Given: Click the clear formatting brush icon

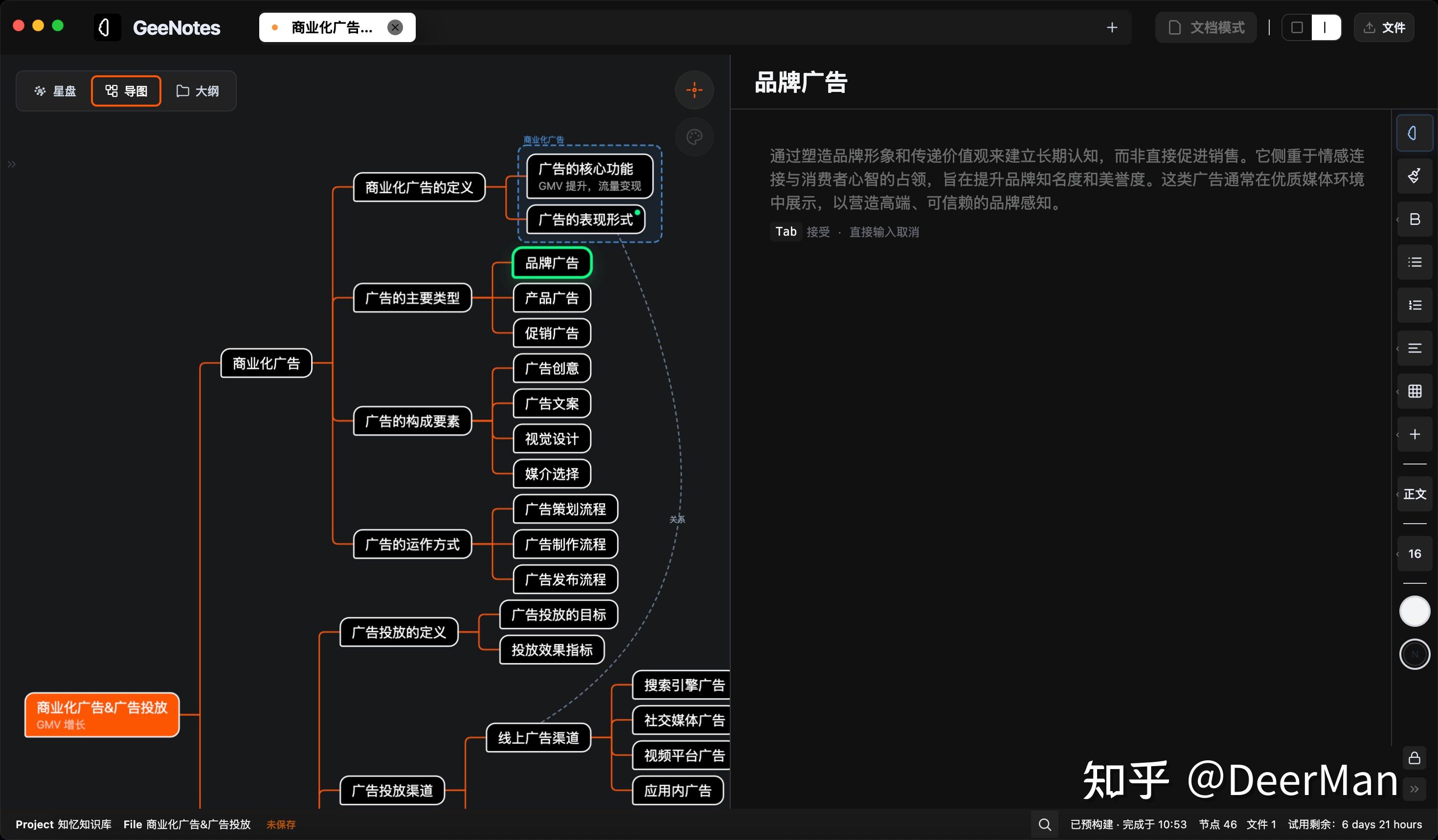Looking at the screenshot, I should (1414, 176).
